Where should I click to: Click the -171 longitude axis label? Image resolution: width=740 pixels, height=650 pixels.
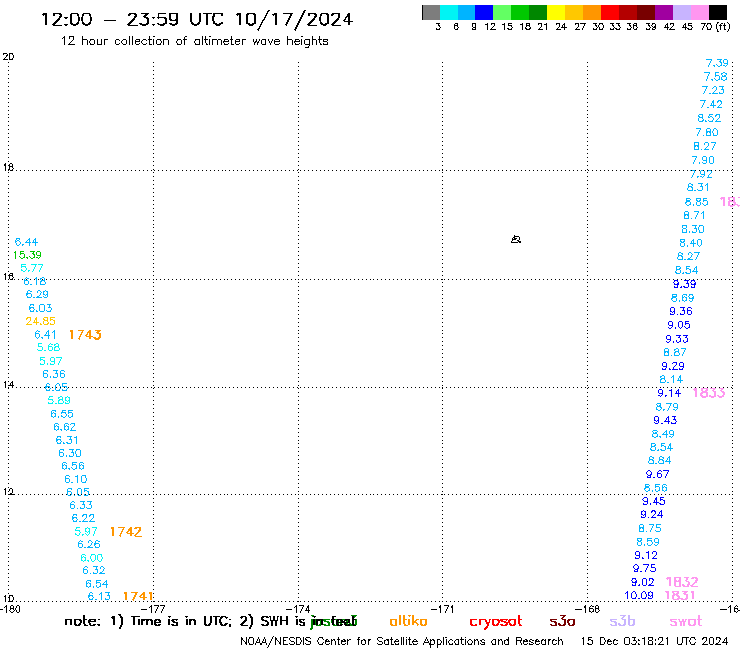click(443, 609)
